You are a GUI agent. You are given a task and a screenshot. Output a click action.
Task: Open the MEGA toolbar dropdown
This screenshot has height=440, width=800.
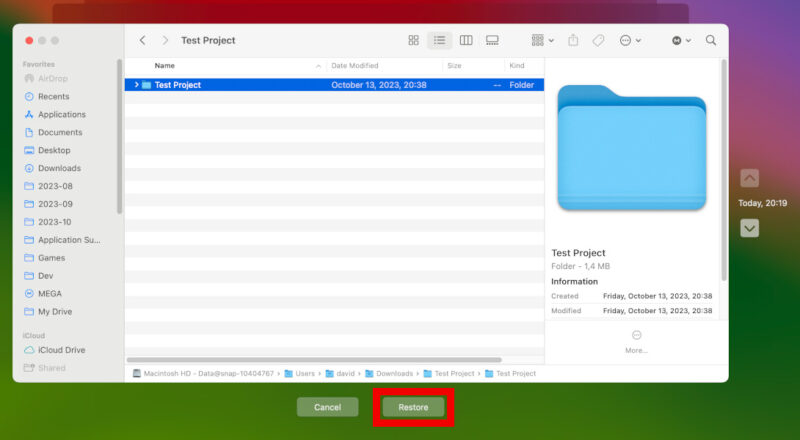[681, 40]
